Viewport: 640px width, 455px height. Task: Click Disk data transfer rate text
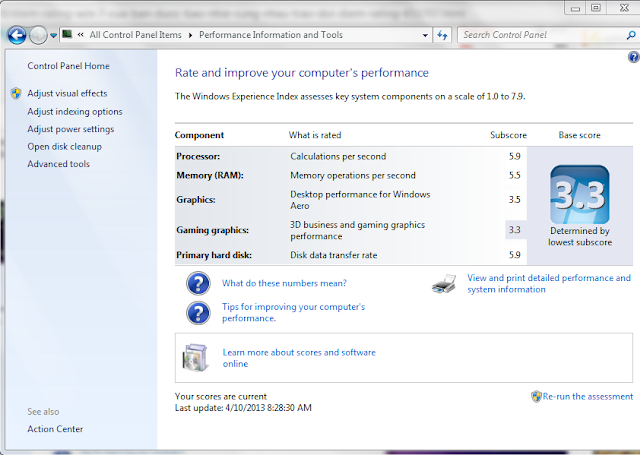coord(333,255)
